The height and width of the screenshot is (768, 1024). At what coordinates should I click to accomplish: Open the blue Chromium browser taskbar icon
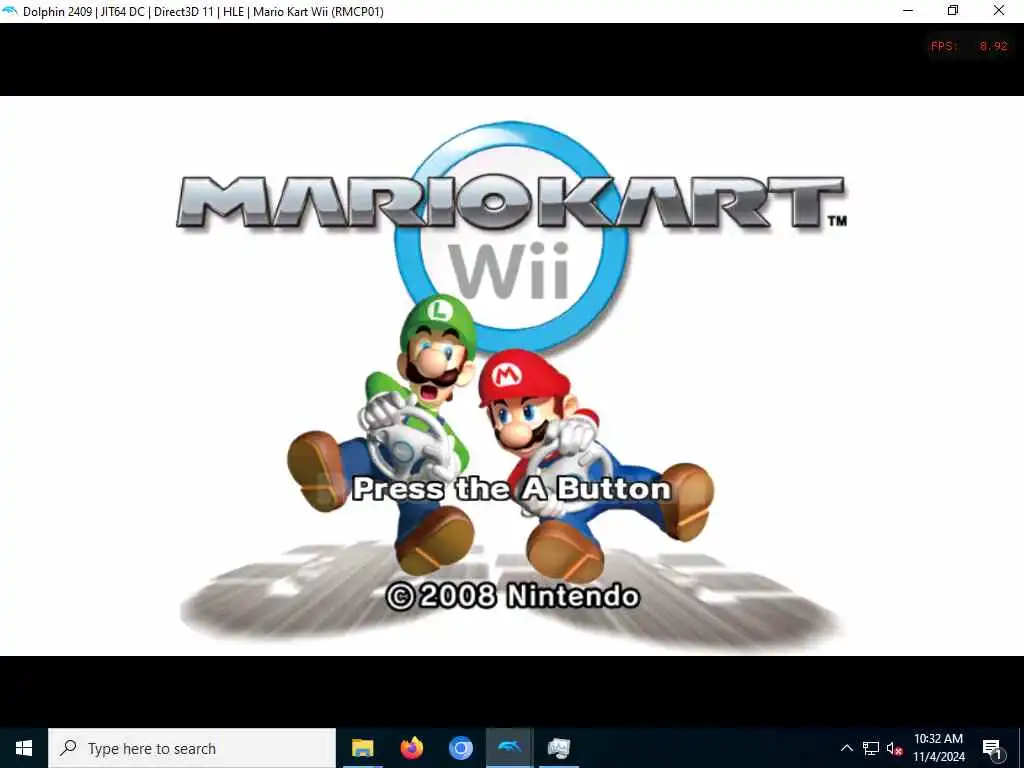[x=460, y=748]
